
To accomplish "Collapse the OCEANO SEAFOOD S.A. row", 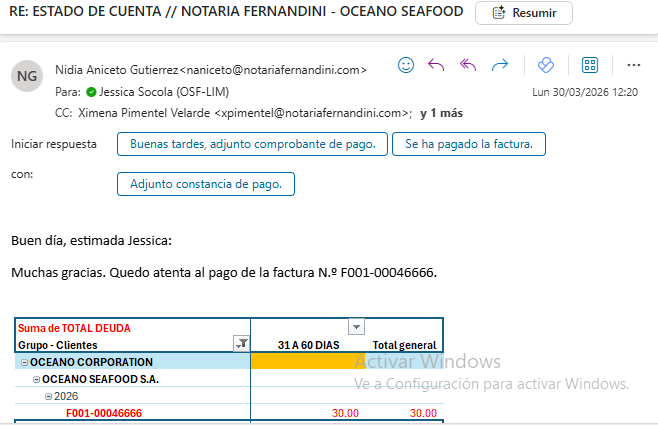I will tap(36, 379).
